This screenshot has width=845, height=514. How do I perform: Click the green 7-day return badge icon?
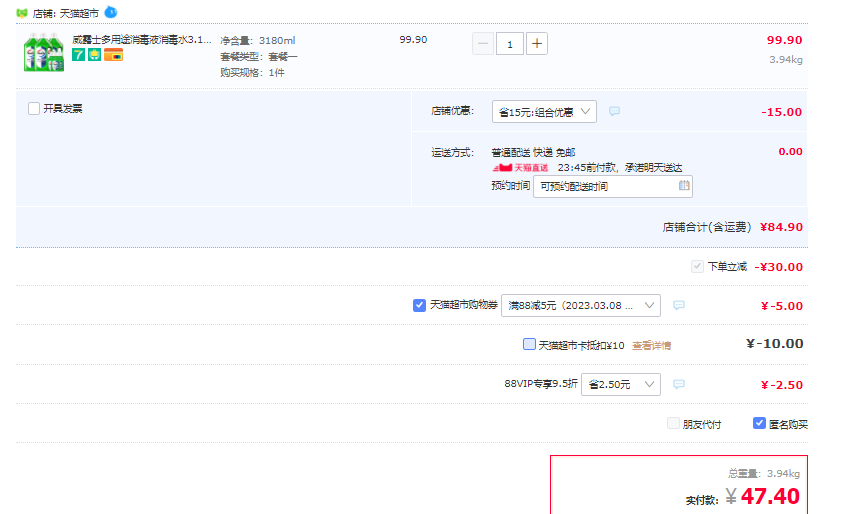(79, 54)
